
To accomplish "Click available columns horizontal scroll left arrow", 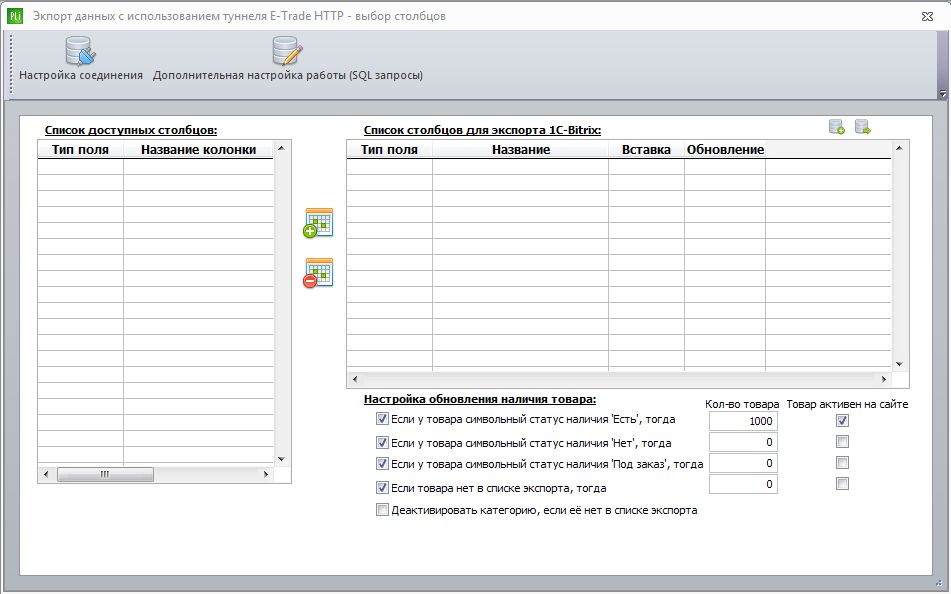I will [46, 474].
